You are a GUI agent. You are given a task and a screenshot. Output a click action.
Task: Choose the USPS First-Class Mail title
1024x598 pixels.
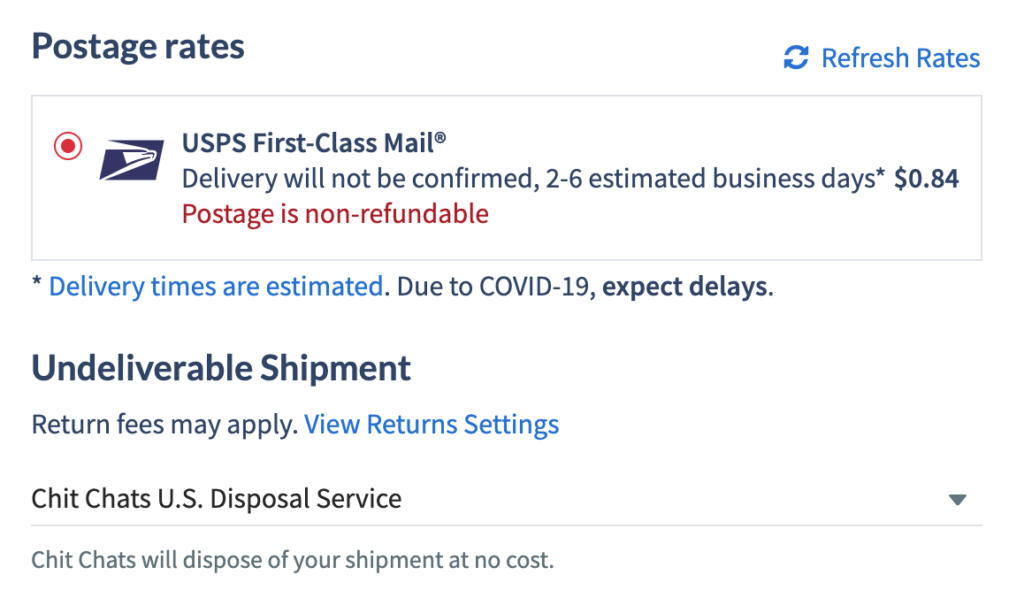coord(313,143)
